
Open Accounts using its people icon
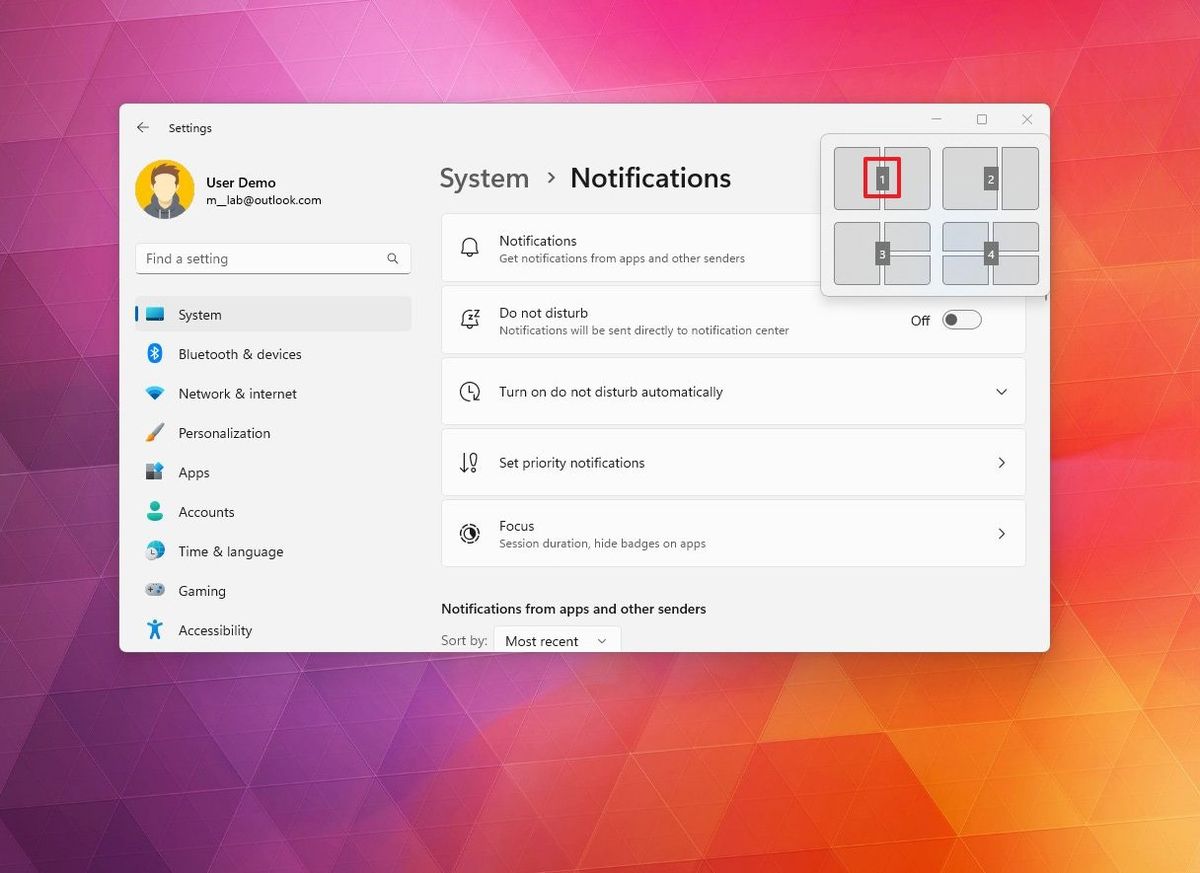click(x=157, y=511)
